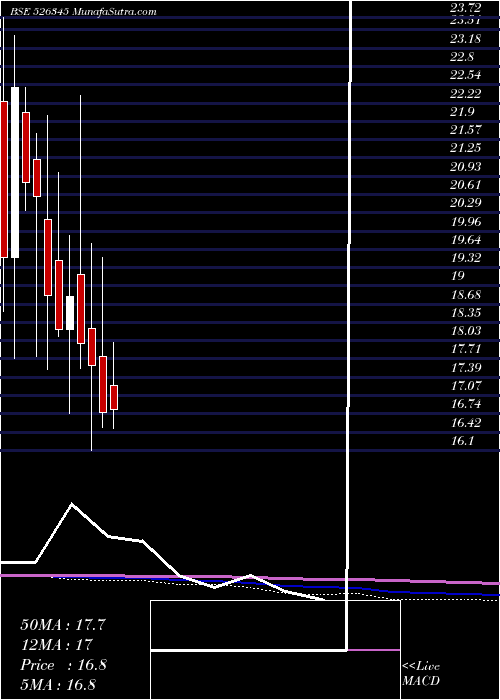Select the 23.72 price label
Screen dimensions: 500x700
(x=466, y=7)
